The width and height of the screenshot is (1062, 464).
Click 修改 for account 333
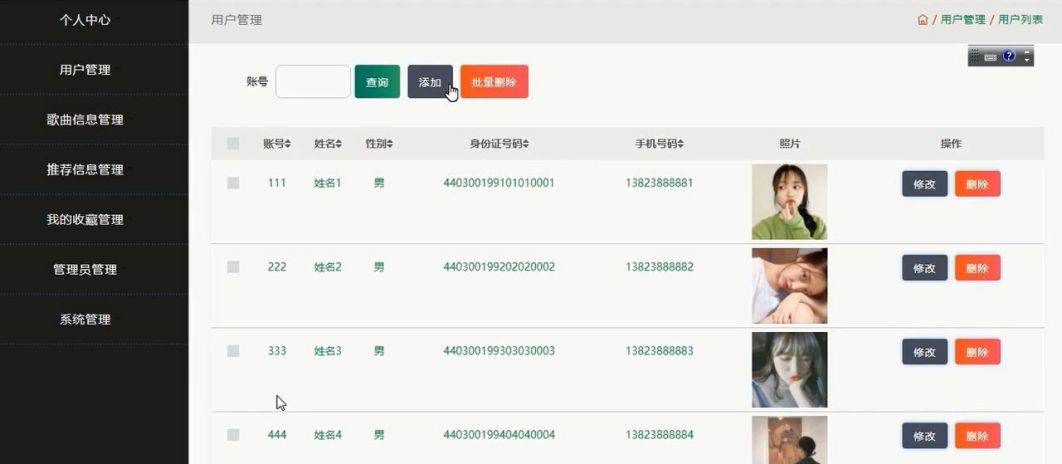pos(925,352)
